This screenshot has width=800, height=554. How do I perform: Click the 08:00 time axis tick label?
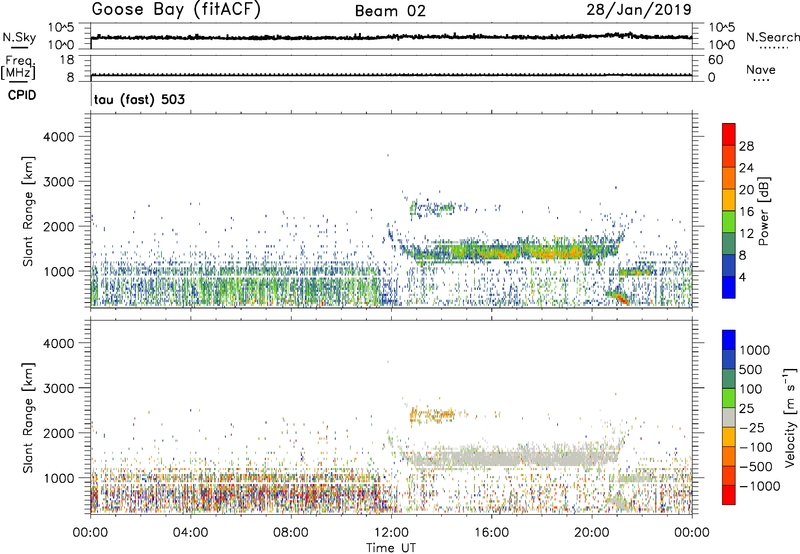[291, 533]
